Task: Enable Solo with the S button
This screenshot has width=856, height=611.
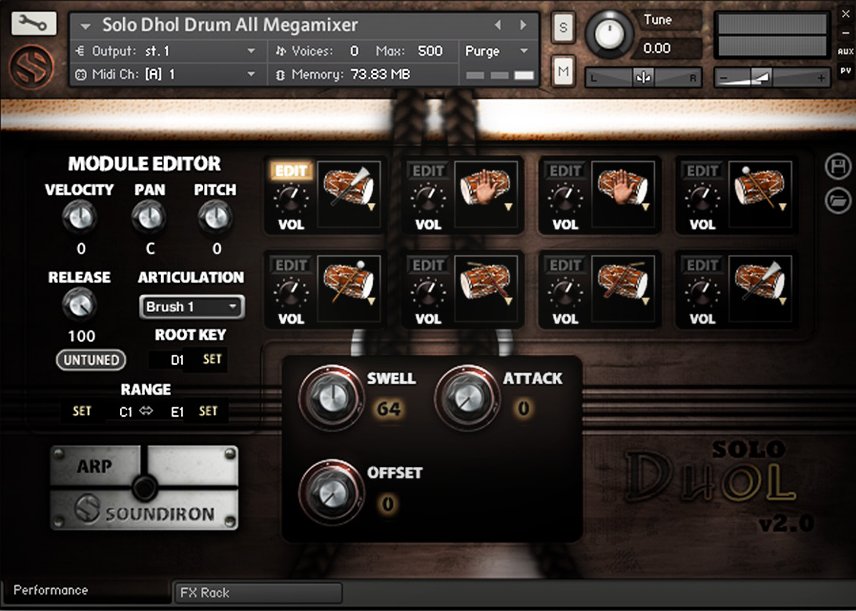Action: 563,29
